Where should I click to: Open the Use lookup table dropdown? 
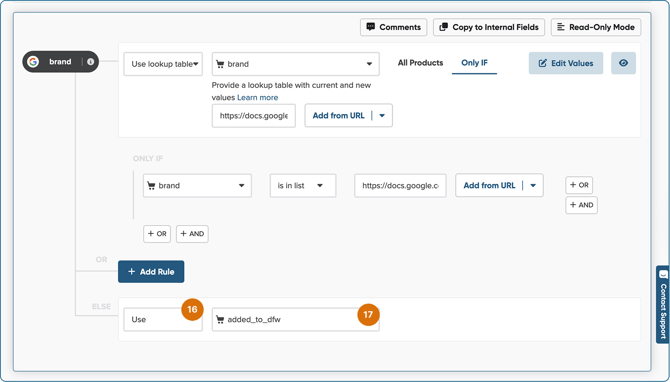click(x=163, y=64)
